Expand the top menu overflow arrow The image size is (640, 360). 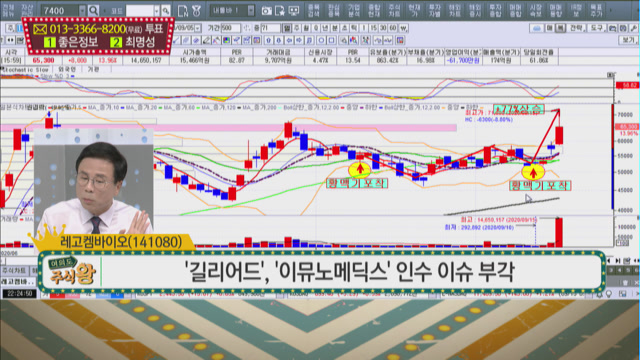tap(611, 11)
